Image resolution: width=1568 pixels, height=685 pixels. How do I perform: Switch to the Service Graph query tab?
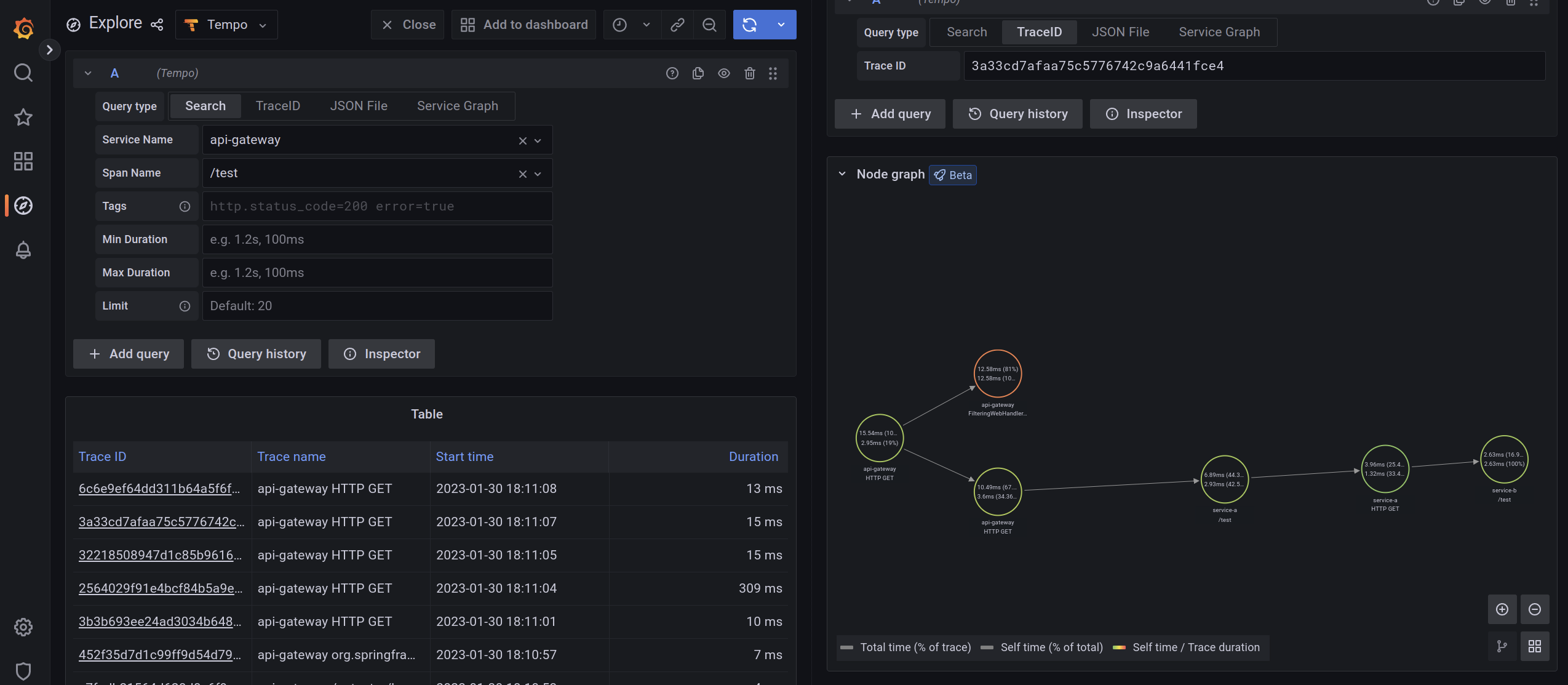457,106
